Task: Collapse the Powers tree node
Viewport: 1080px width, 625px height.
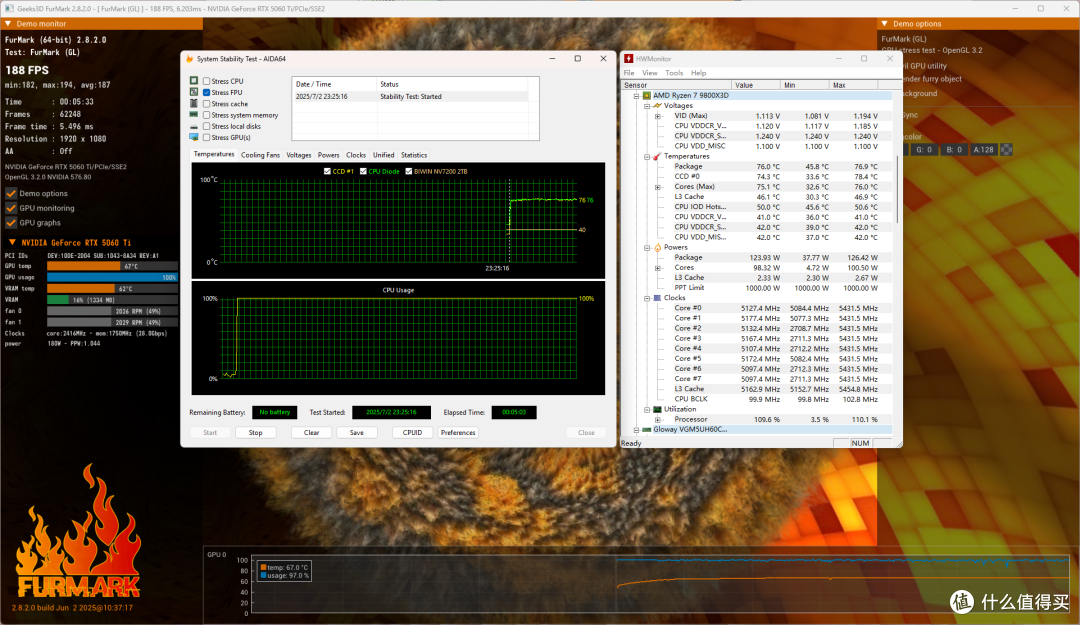Action: click(647, 247)
